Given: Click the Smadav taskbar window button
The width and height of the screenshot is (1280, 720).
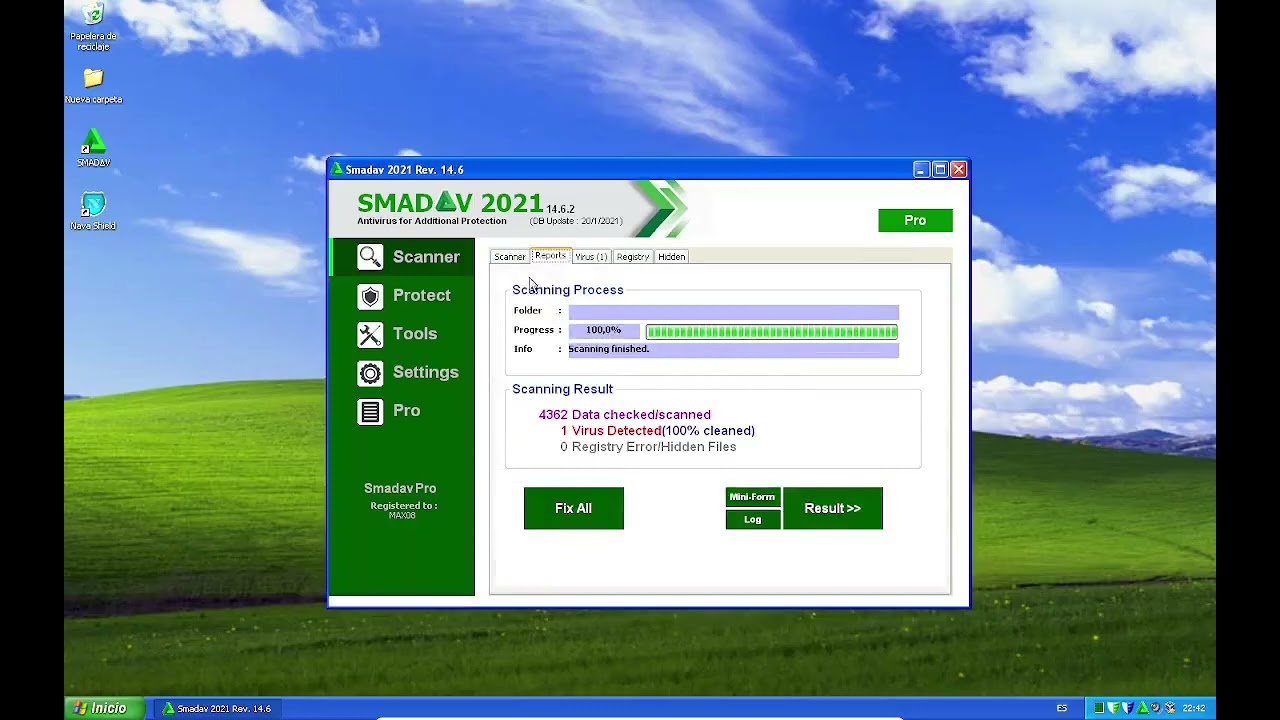Looking at the screenshot, I should coord(217,708).
